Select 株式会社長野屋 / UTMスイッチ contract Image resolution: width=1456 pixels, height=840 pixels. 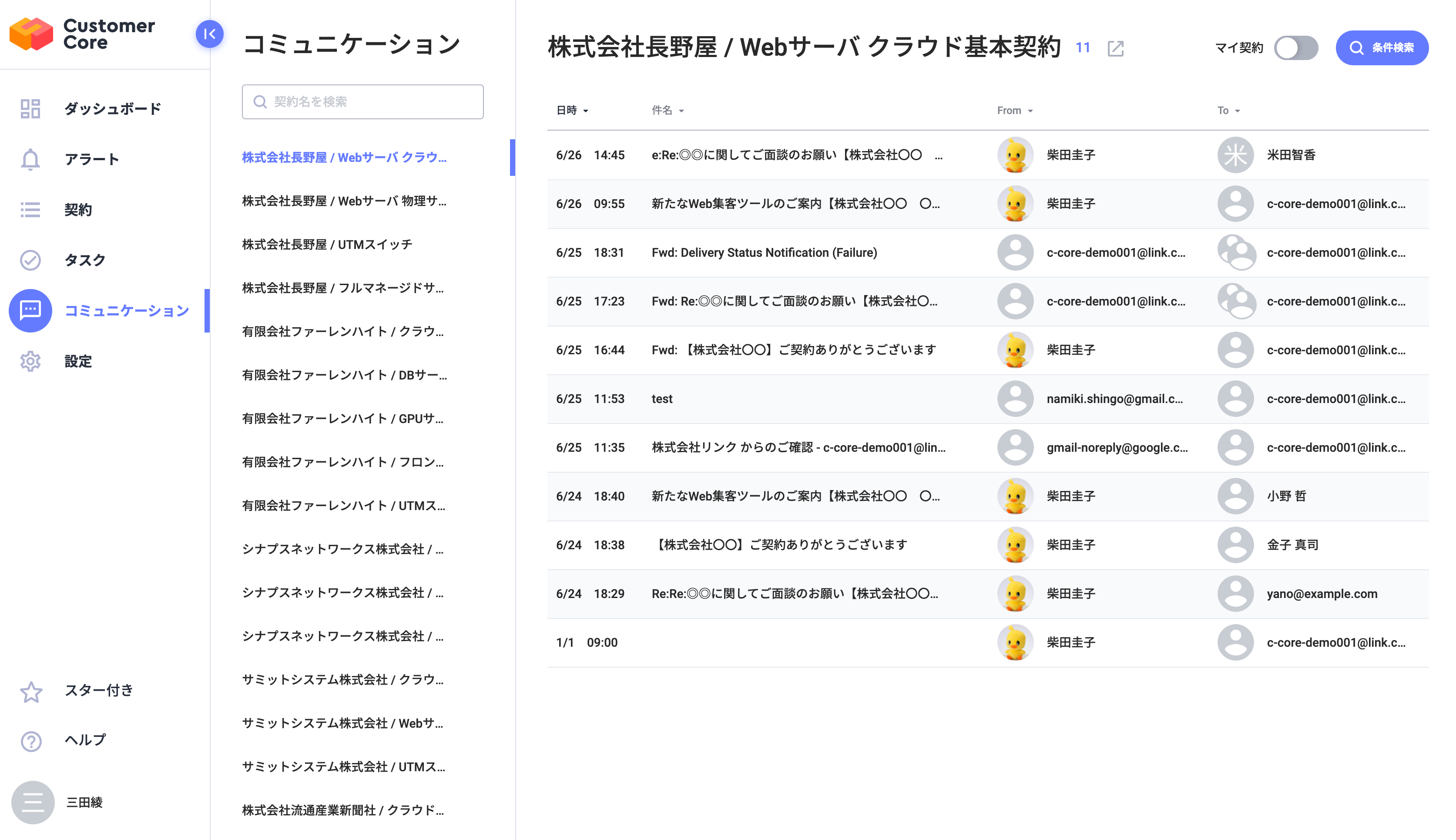(x=327, y=245)
